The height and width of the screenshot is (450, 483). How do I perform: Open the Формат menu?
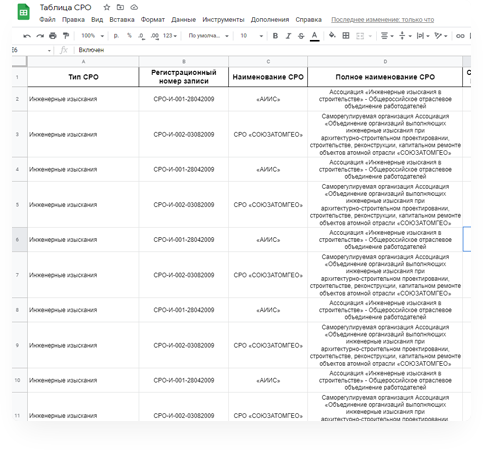pos(153,20)
